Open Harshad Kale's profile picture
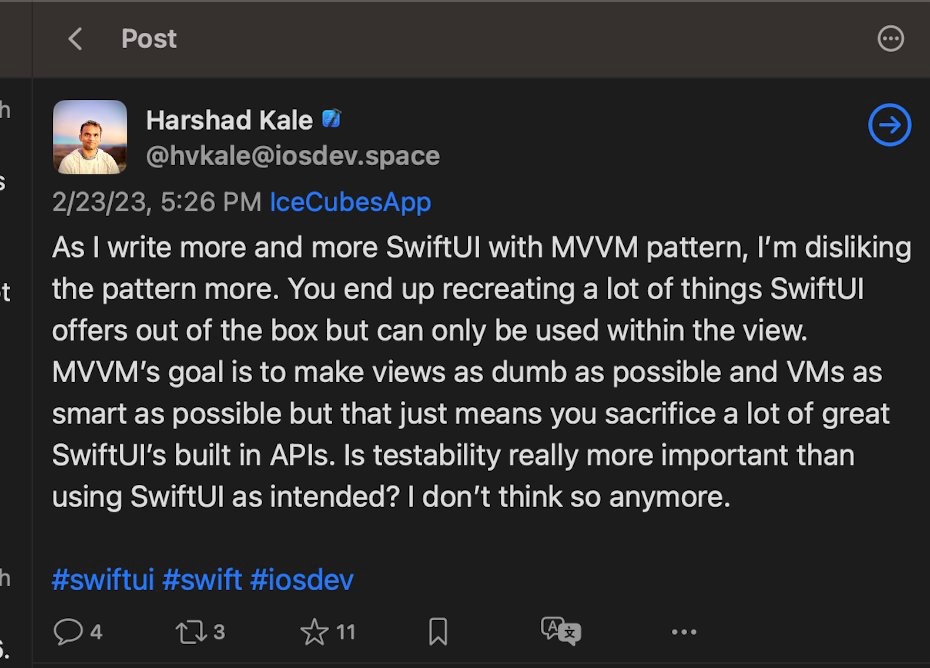 90,137
